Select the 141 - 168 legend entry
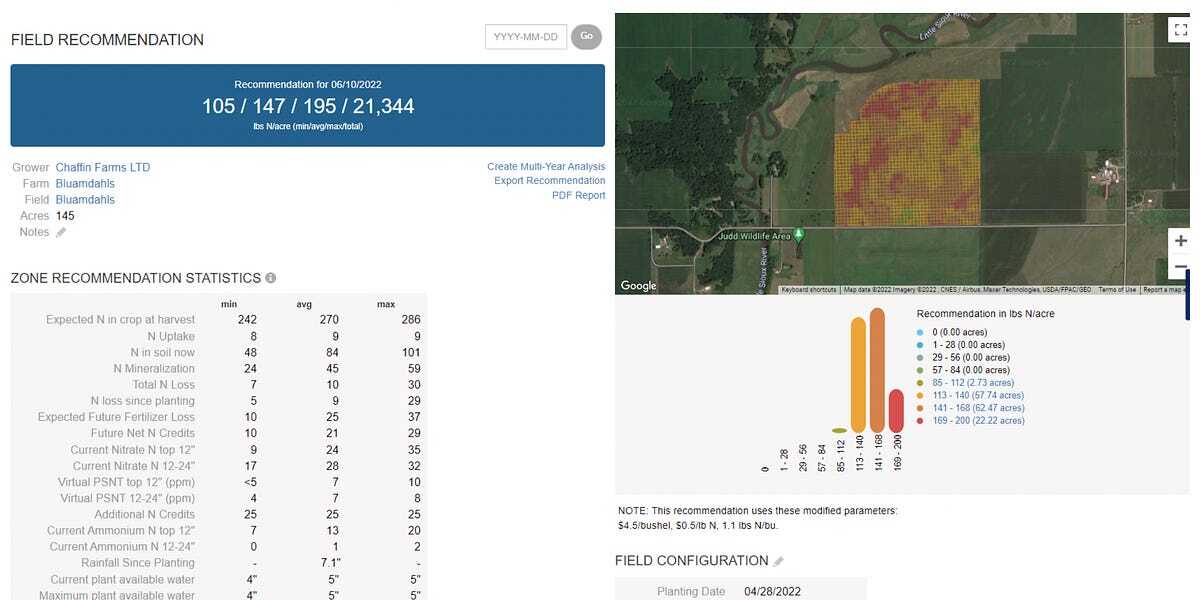 coord(970,408)
